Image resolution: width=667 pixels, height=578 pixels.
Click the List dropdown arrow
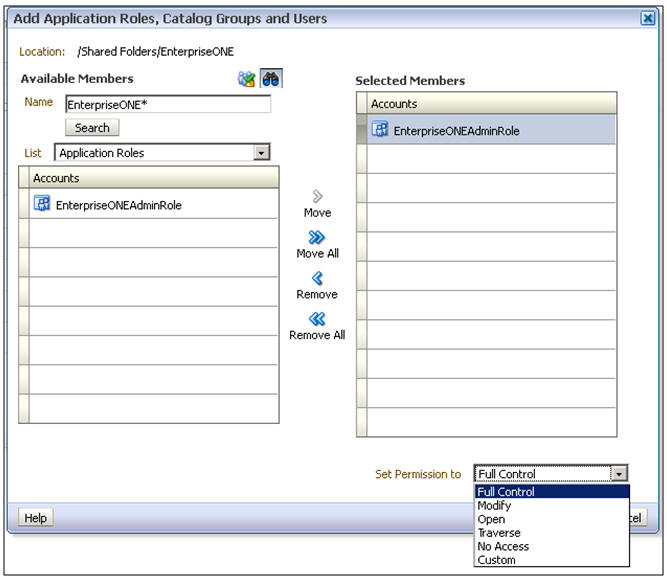pos(262,153)
